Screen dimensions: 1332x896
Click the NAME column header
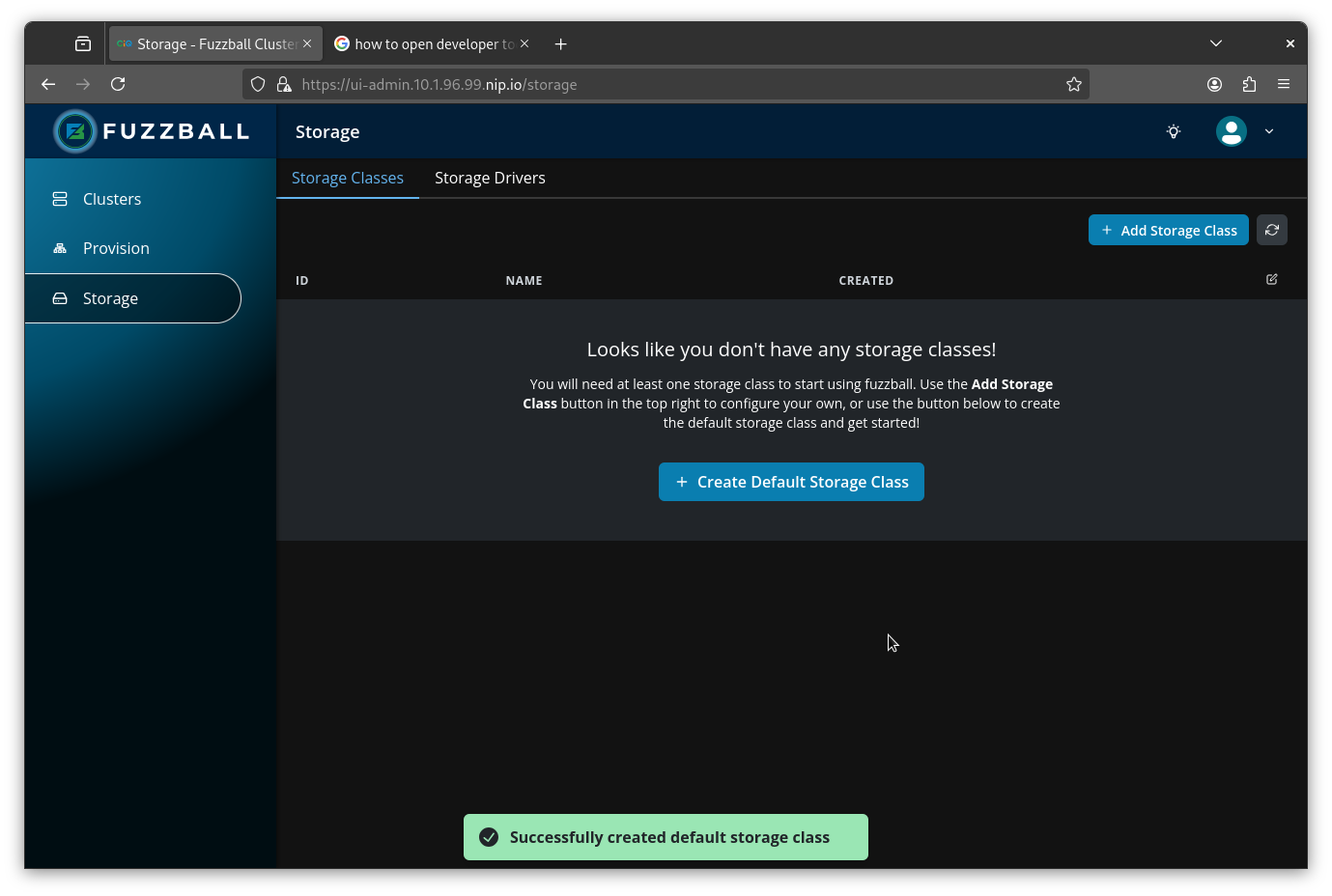[x=524, y=280]
